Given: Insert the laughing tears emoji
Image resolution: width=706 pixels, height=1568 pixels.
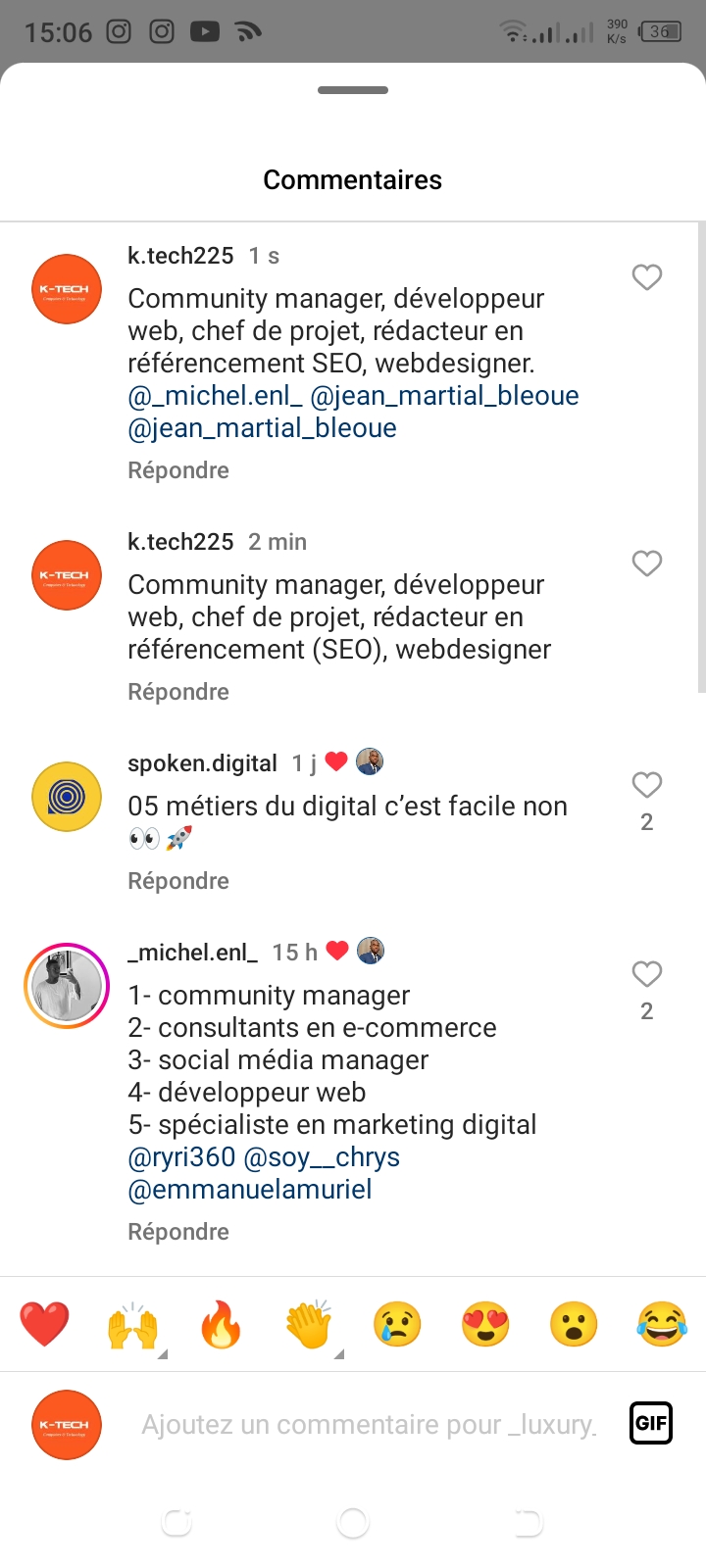Looking at the screenshot, I should coord(661,1325).
